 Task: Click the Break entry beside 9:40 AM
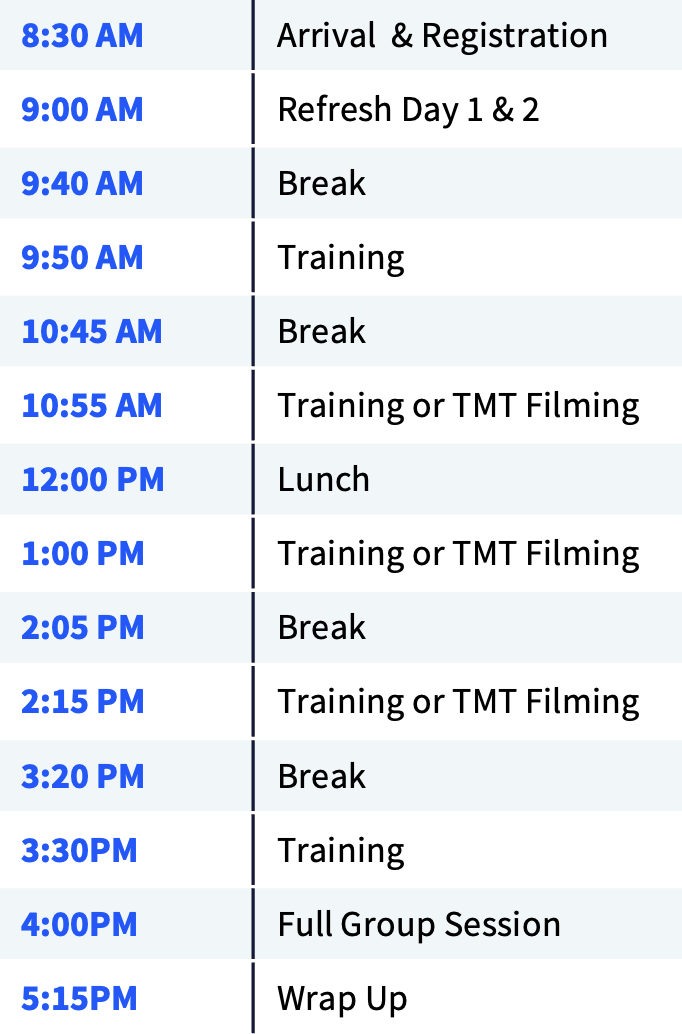(x=321, y=184)
